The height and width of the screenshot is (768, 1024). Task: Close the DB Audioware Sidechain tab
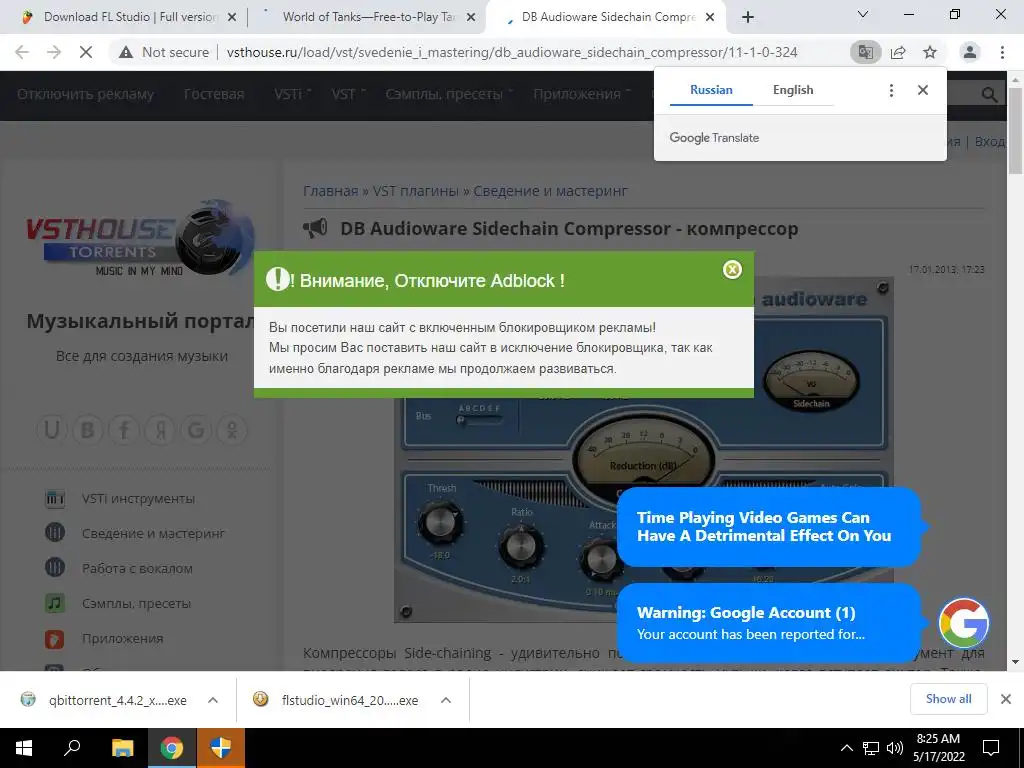pos(711,18)
